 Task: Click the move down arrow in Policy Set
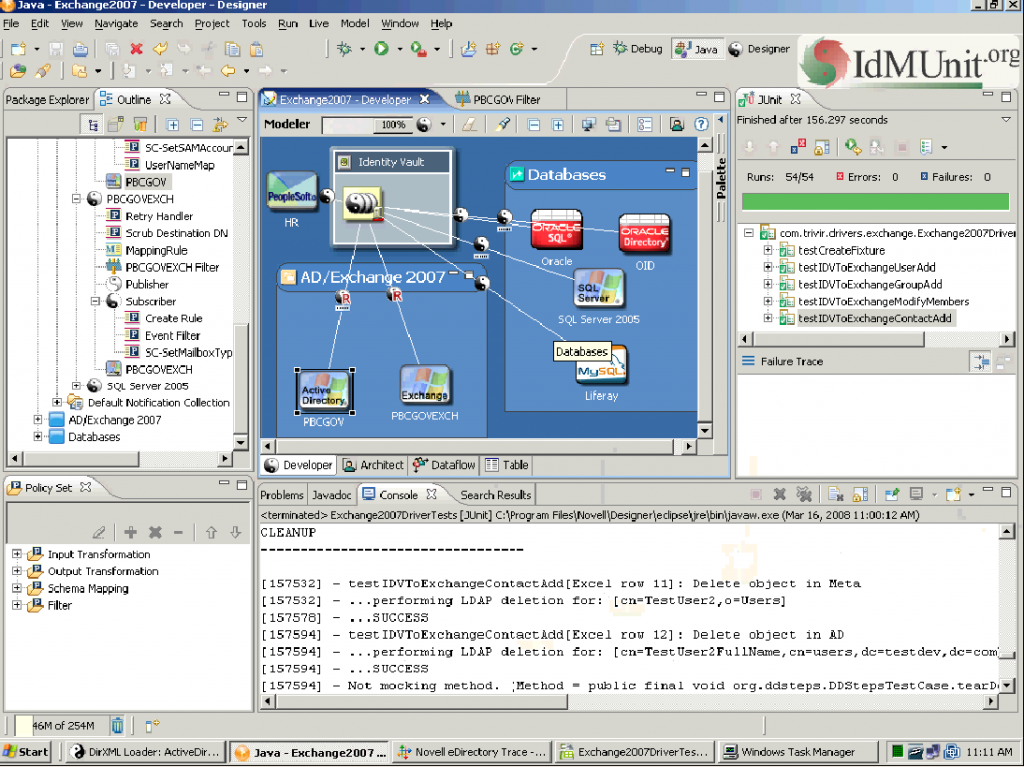pyautogui.click(x=236, y=532)
